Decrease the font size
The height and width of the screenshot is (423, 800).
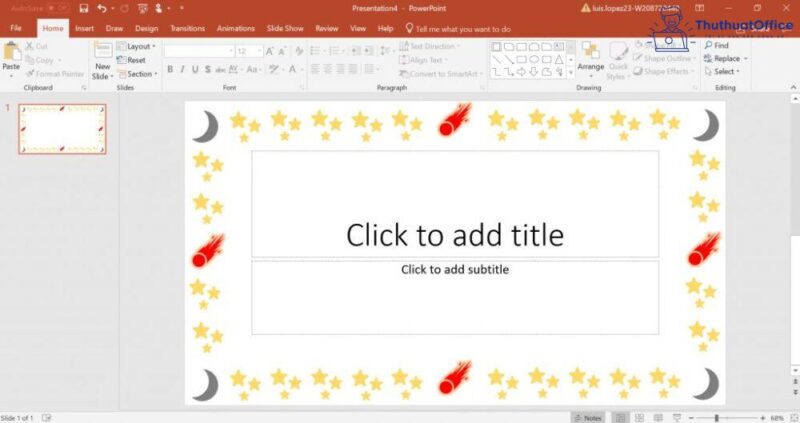click(x=282, y=51)
